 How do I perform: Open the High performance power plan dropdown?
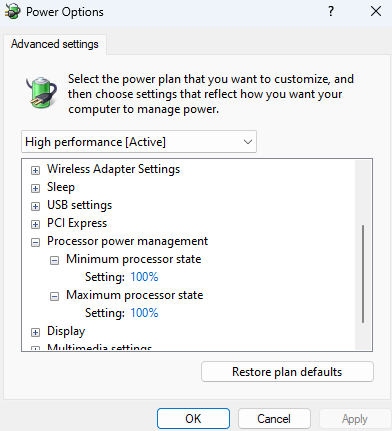tap(139, 142)
